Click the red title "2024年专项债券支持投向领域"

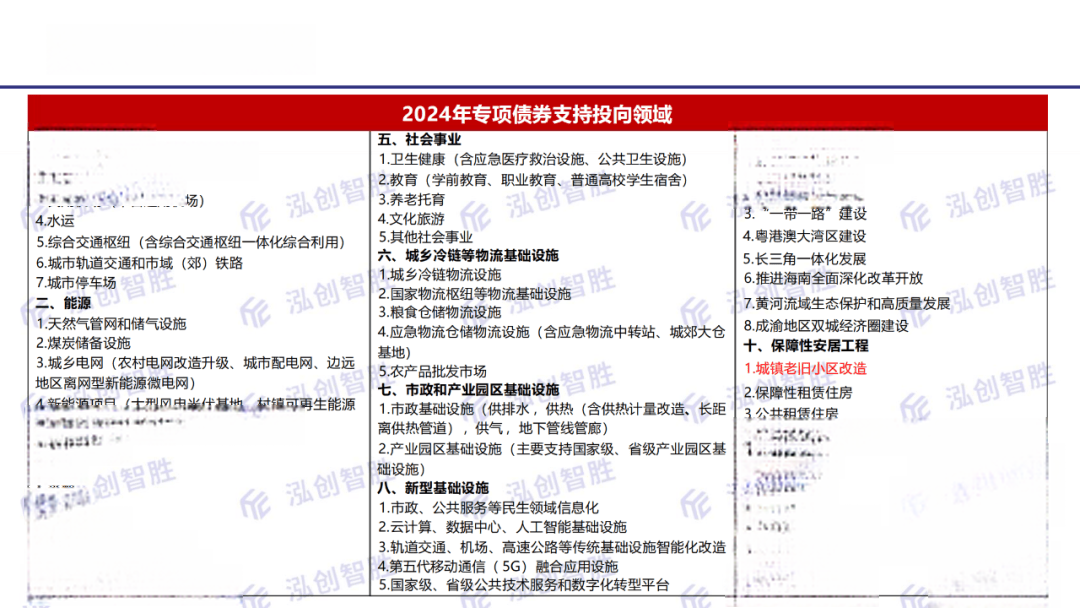pyautogui.click(x=537, y=114)
